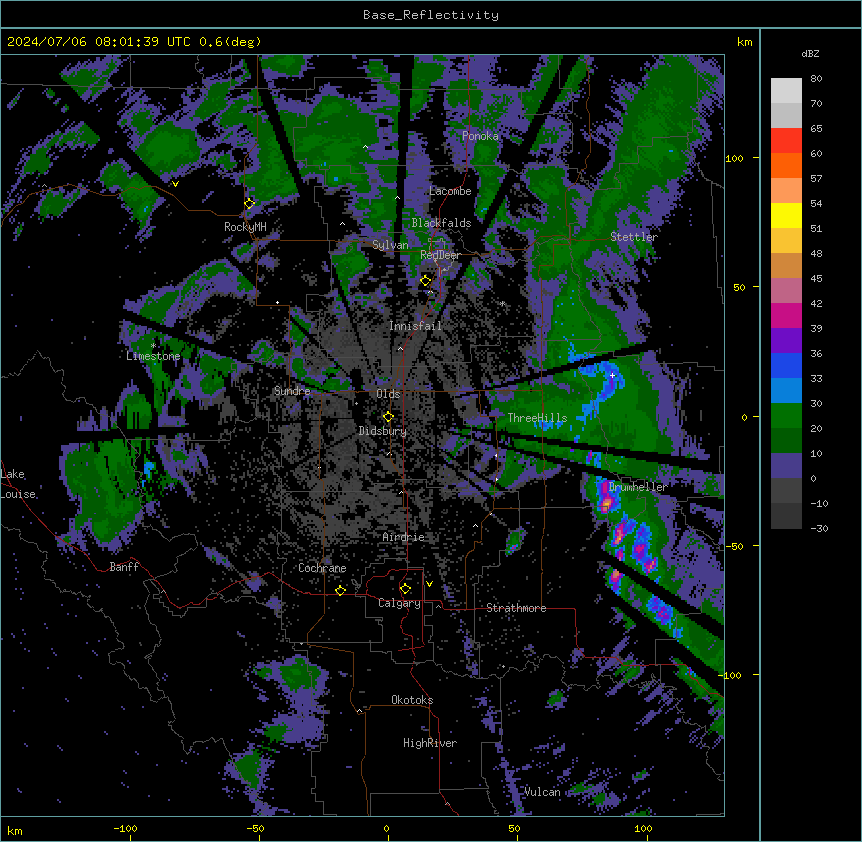Select the Stettler city label

pos(634,237)
